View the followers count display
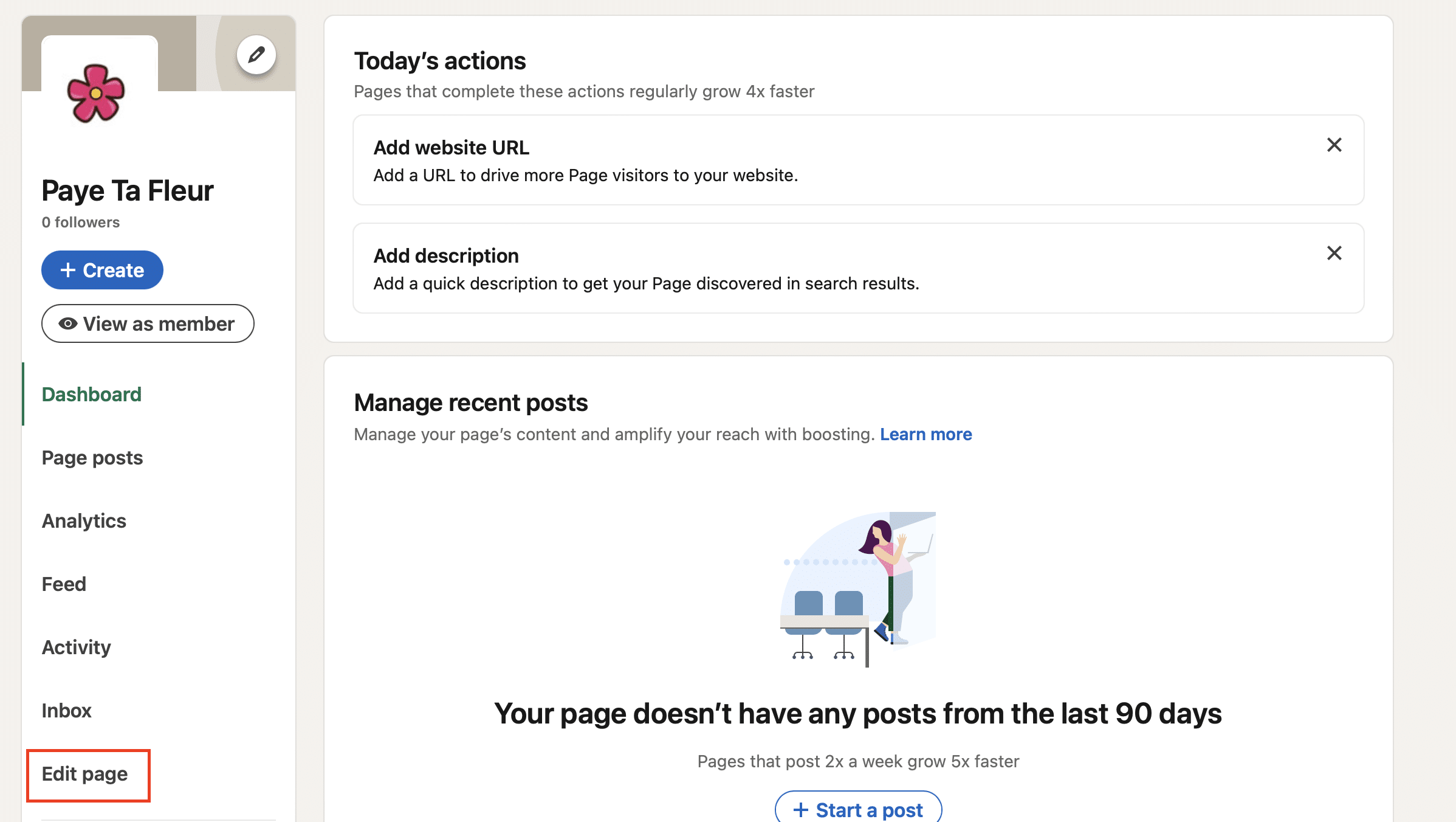The height and width of the screenshot is (822, 1456). (x=80, y=222)
